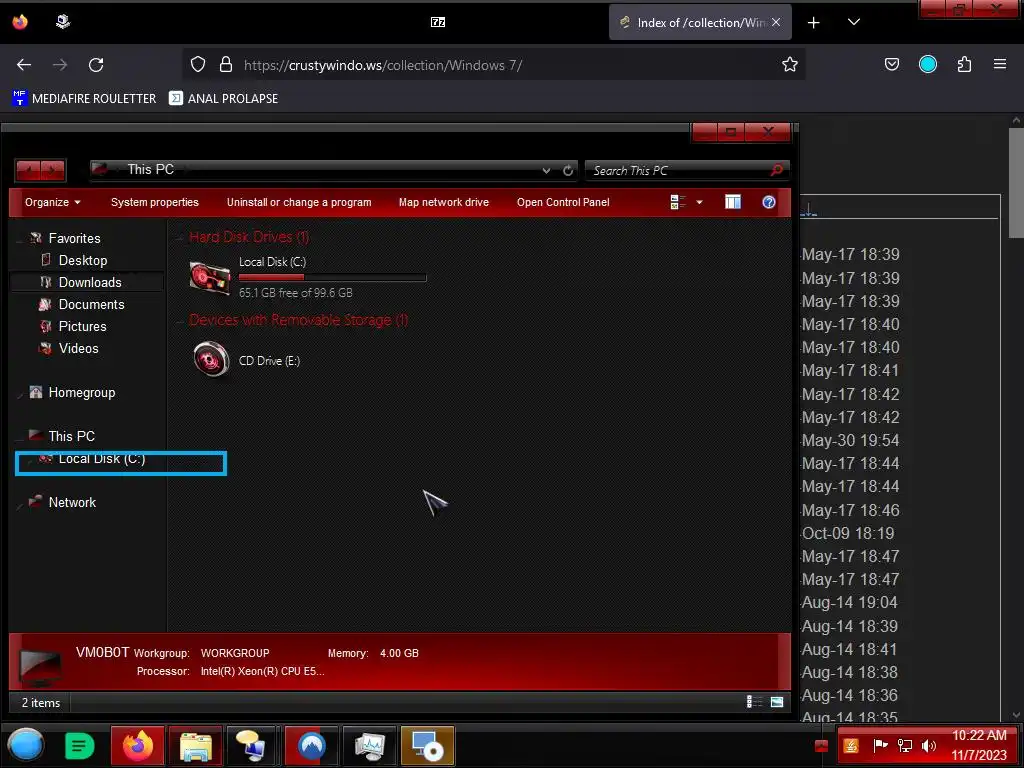Toggle the Explorer preview pane
The width and height of the screenshot is (1024, 768).
[x=733, y=202]
